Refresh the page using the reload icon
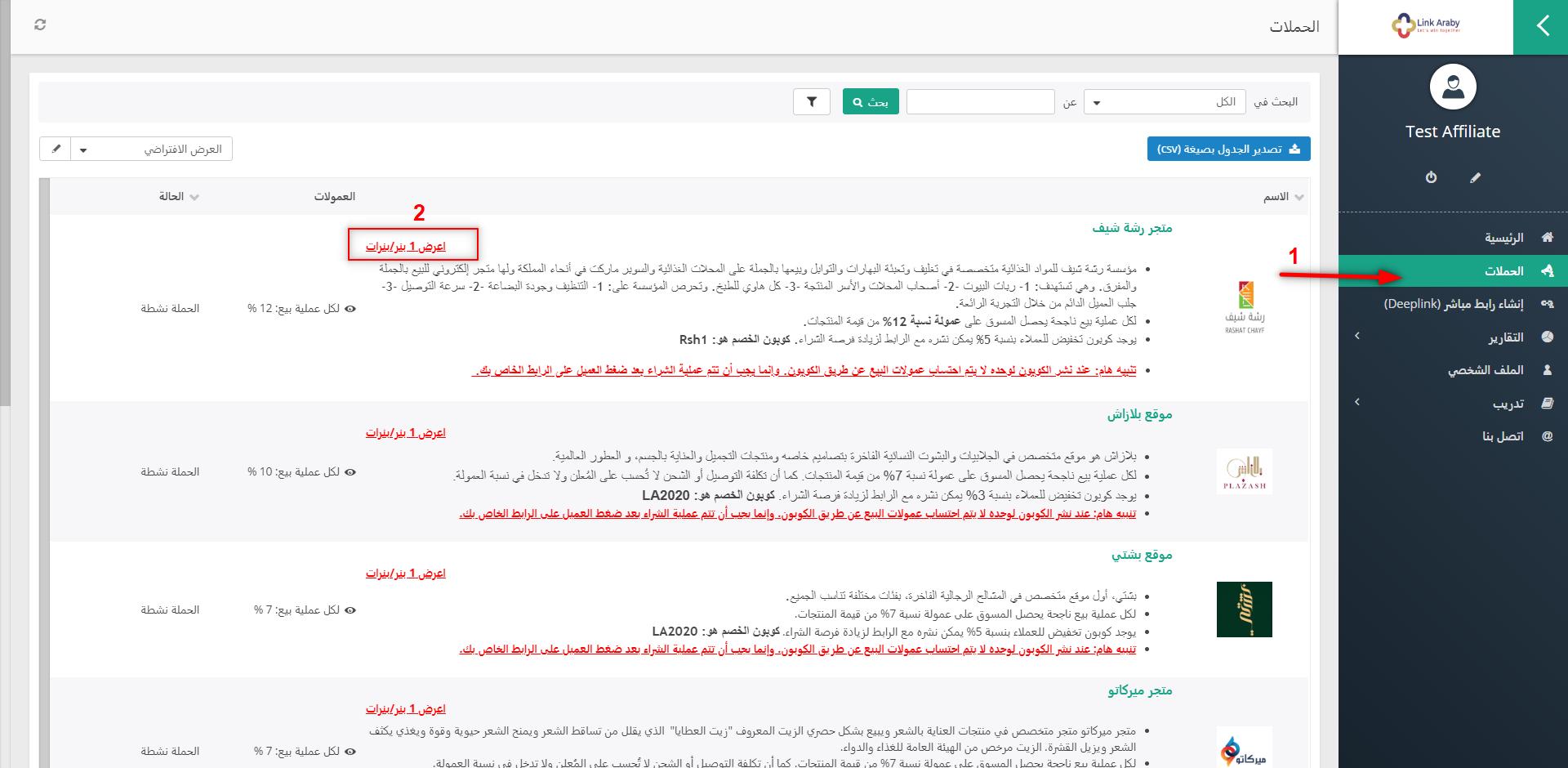1568x768 pixels. coord(40,25)
